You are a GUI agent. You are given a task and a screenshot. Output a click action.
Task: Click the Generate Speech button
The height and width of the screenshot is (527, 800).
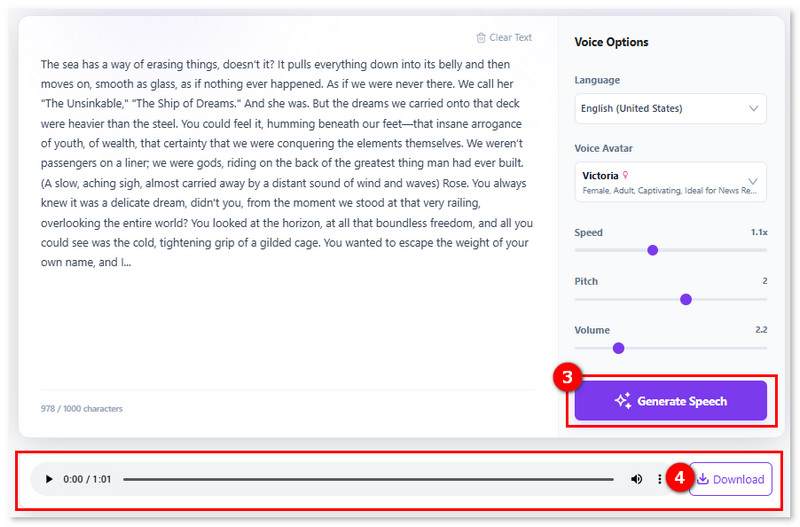[670, 401]
